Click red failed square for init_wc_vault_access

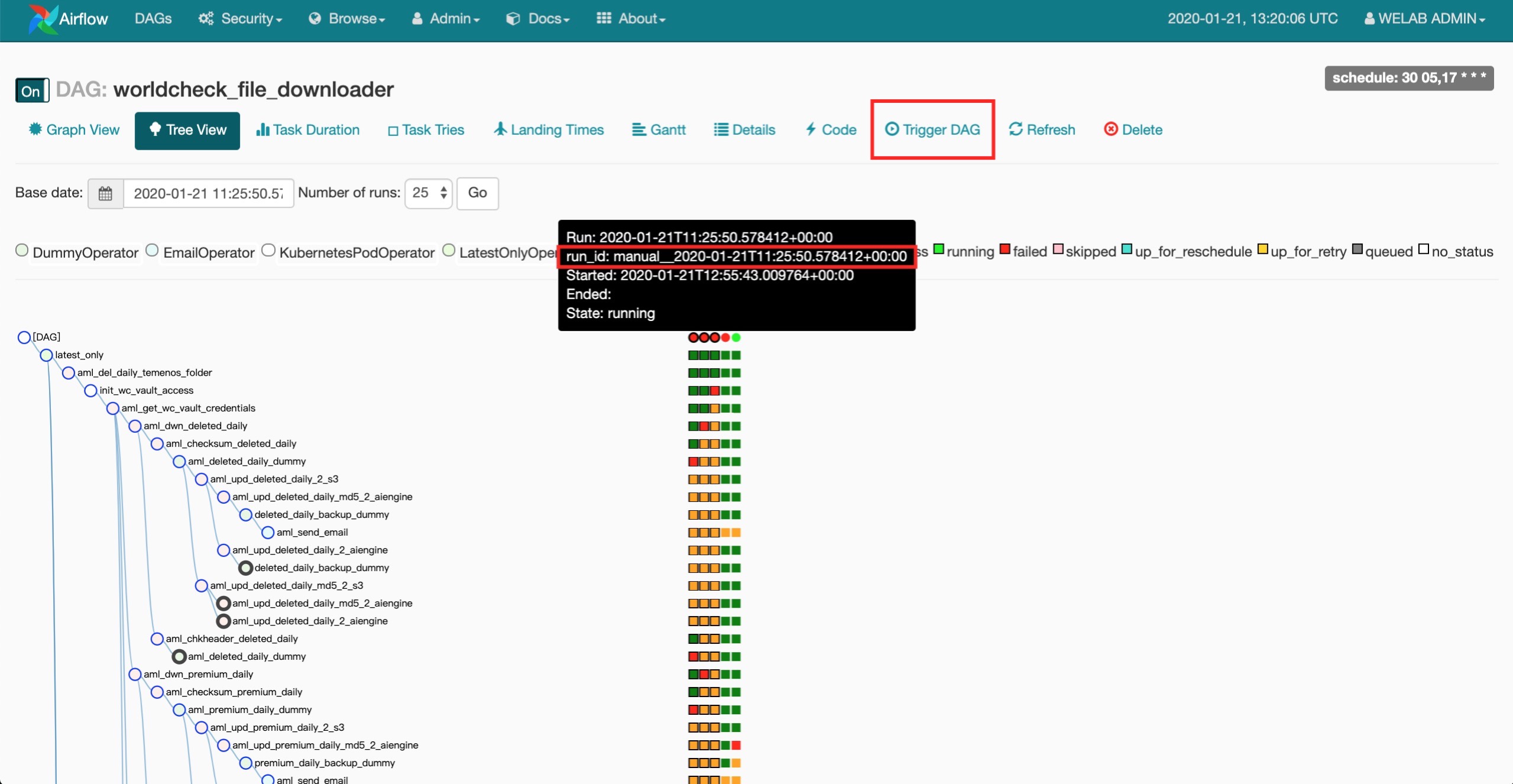[x=714, y=391]
